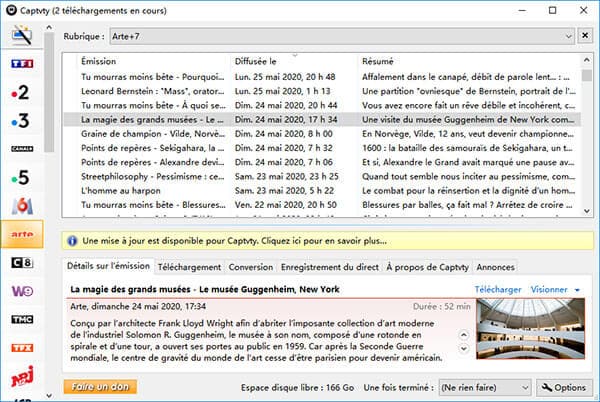Click the 'Faire un don' button
The height and width of the screenshot is (402, 600).
click(x=100, y=387)
